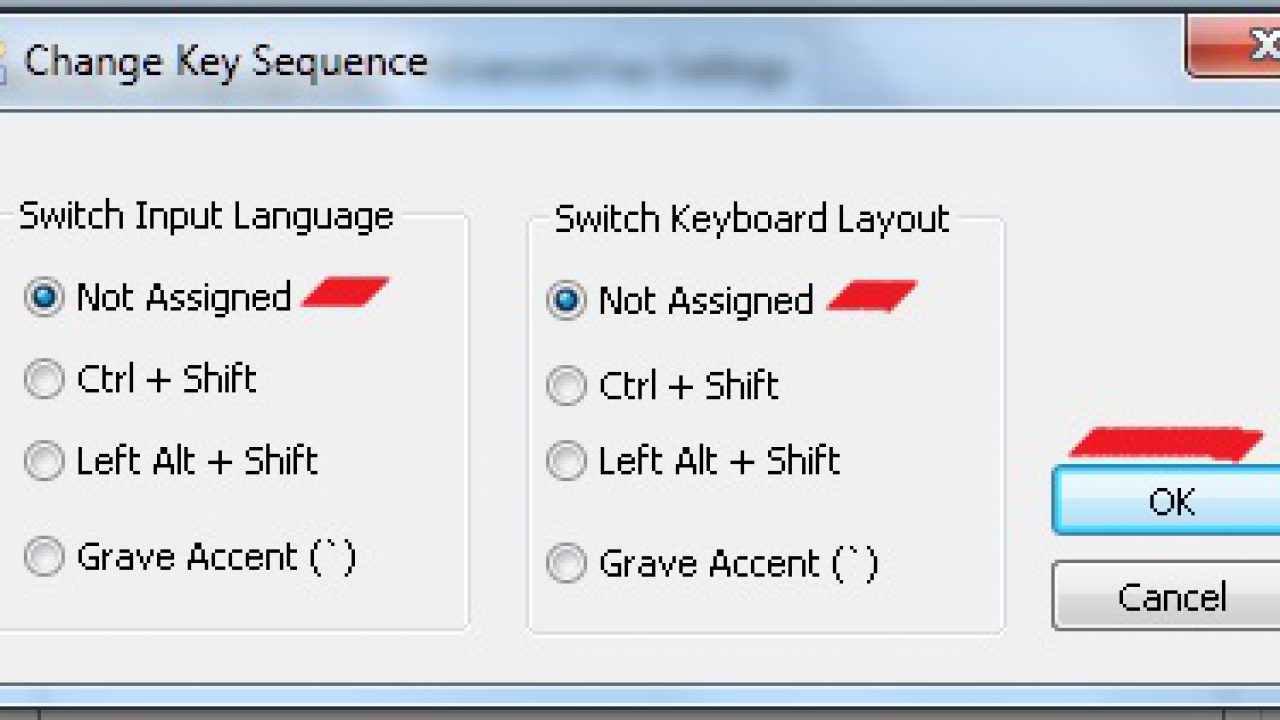
Task: Click the red arrow above the OK button
Action: [1165, 444]
